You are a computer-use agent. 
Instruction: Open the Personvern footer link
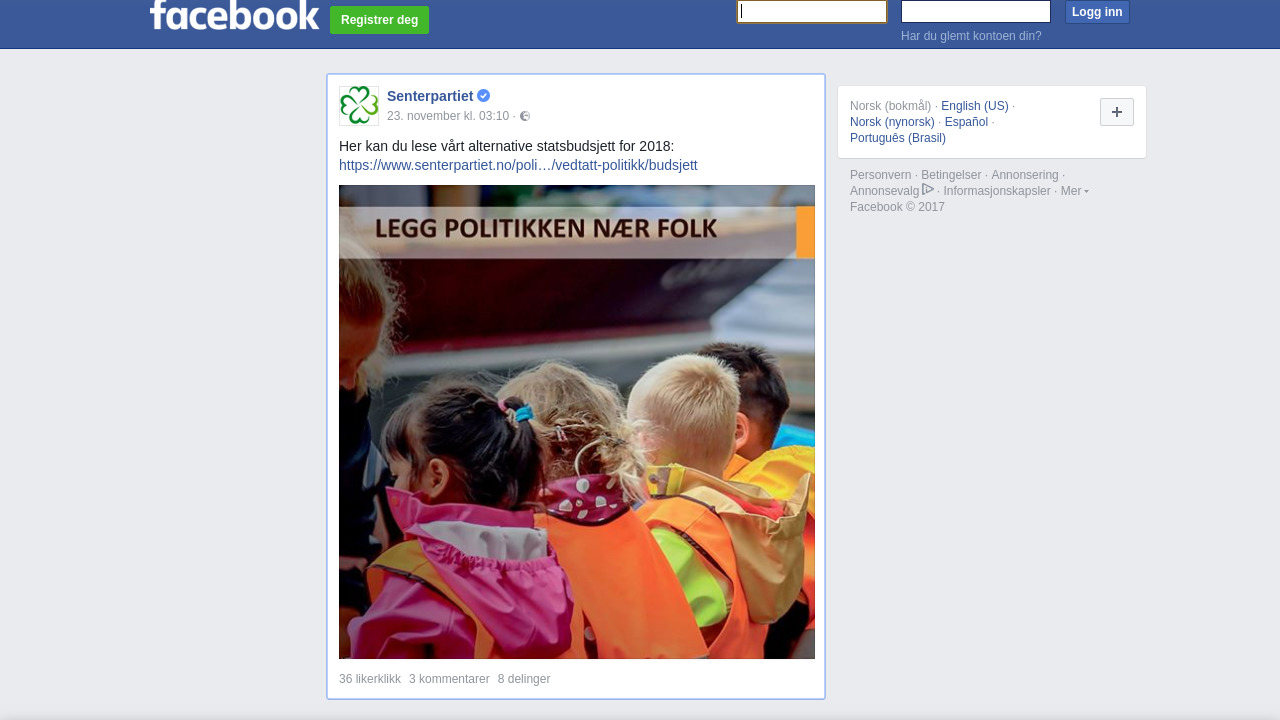881,175
